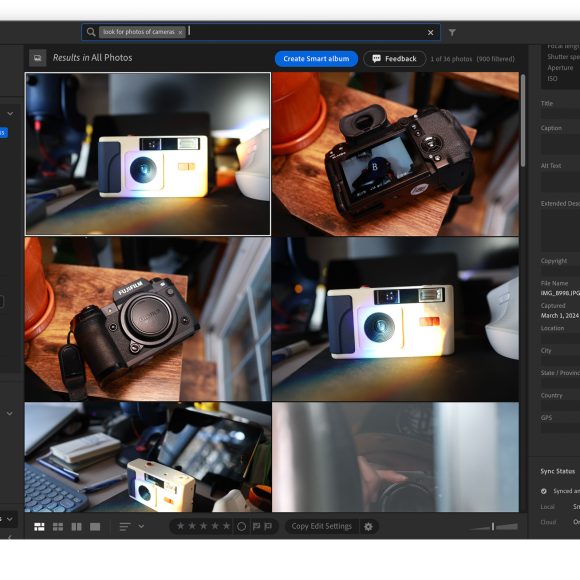Image resolution: width=580 pixels, height=580 pixels.
Task: Flag the photo as rejected
Action: pos(268,526)
